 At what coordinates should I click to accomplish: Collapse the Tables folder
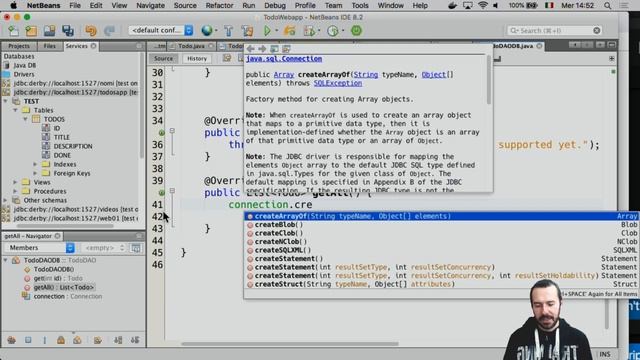[15, 110]
